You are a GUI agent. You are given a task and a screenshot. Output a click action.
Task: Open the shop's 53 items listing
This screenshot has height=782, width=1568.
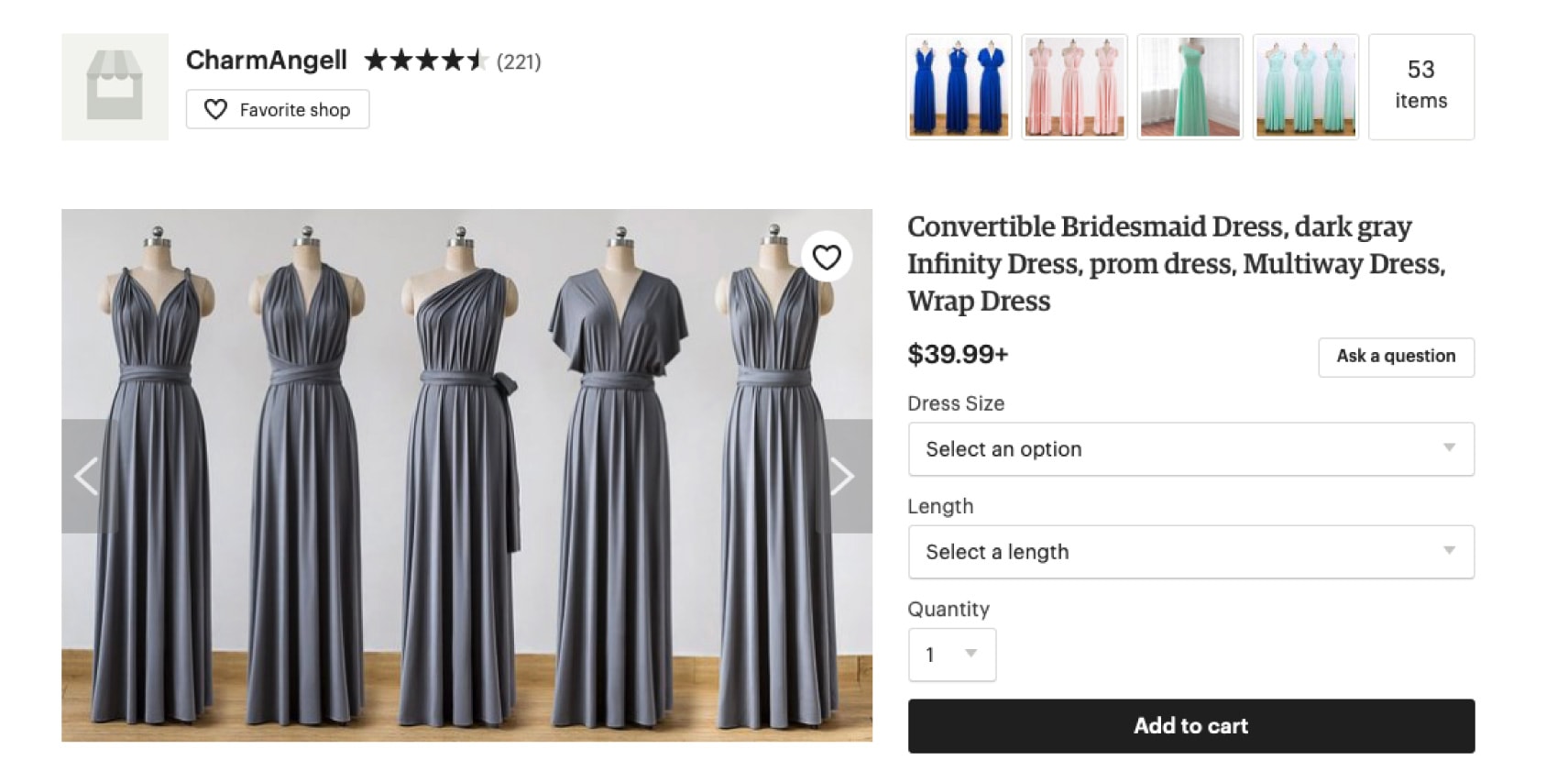point(1421,85)
